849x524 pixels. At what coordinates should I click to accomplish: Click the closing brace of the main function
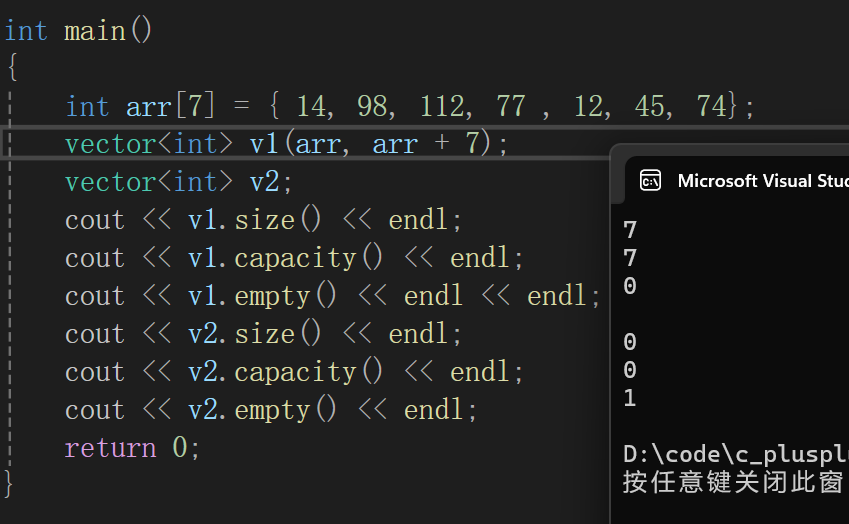point(8,483)
